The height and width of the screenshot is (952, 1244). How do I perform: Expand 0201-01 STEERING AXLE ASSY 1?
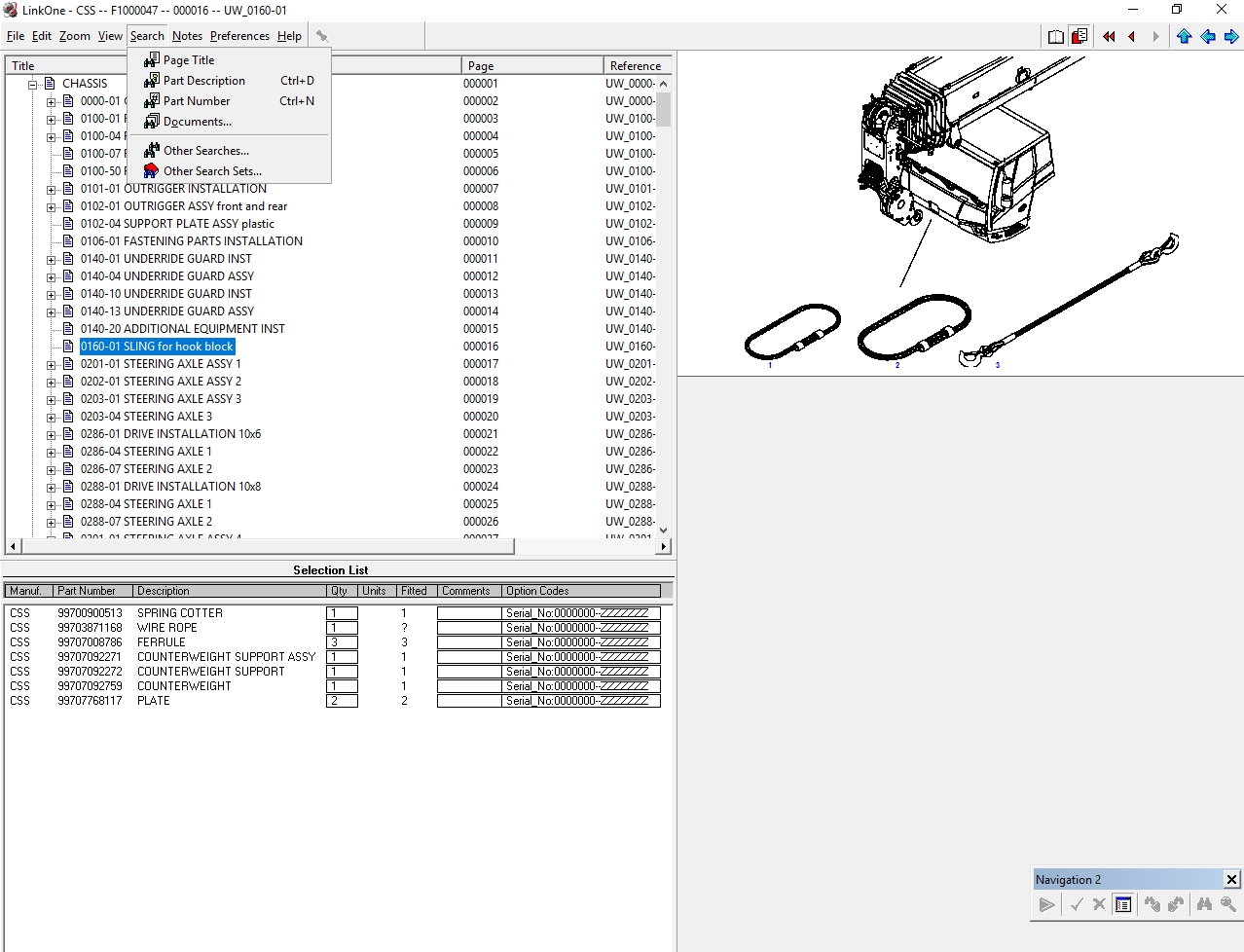(x=52, y=363)
